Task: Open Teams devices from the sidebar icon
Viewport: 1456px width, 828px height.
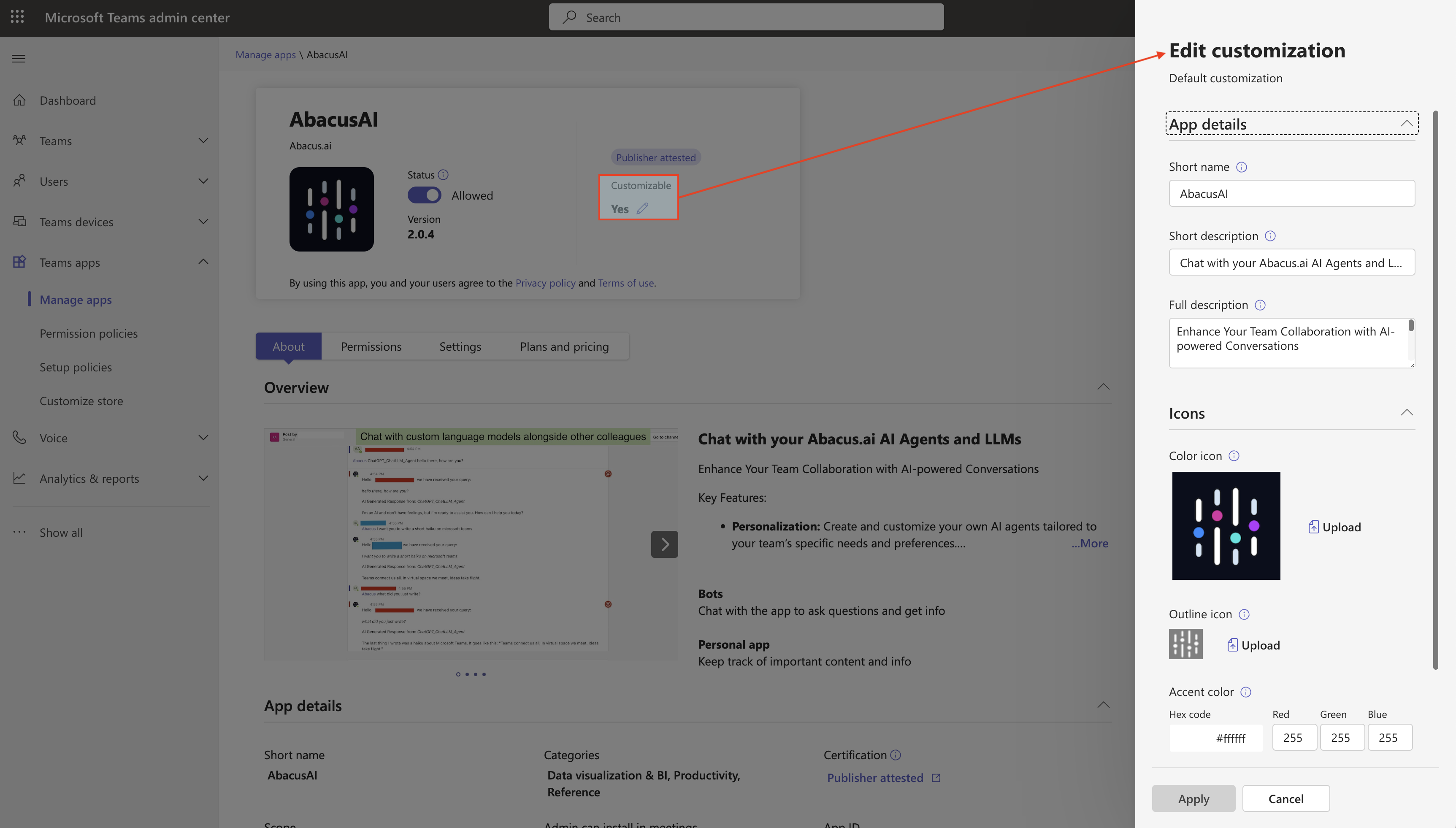Action: 19,221
